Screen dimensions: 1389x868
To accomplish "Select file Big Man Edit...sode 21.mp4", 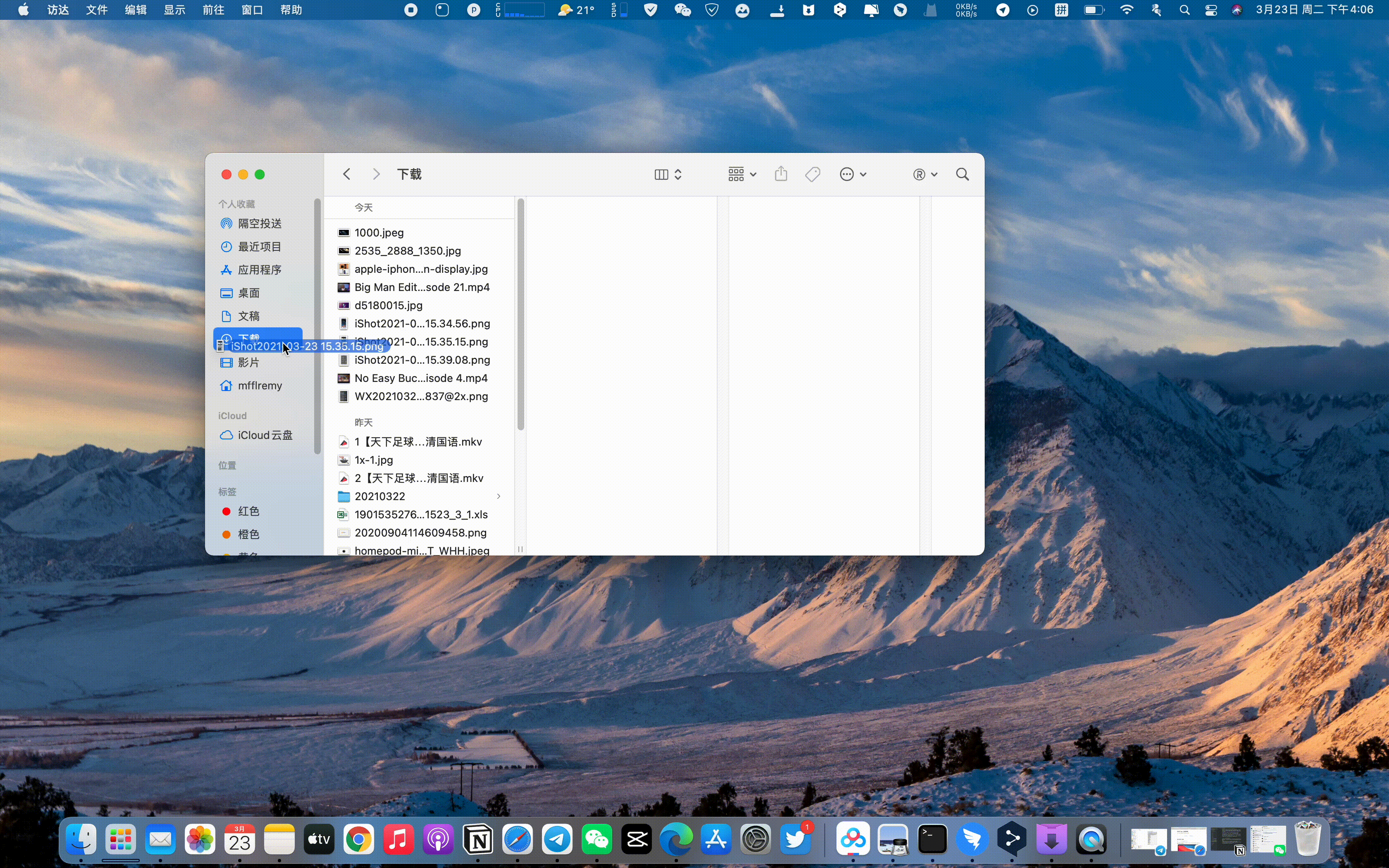I will [421, 287].
